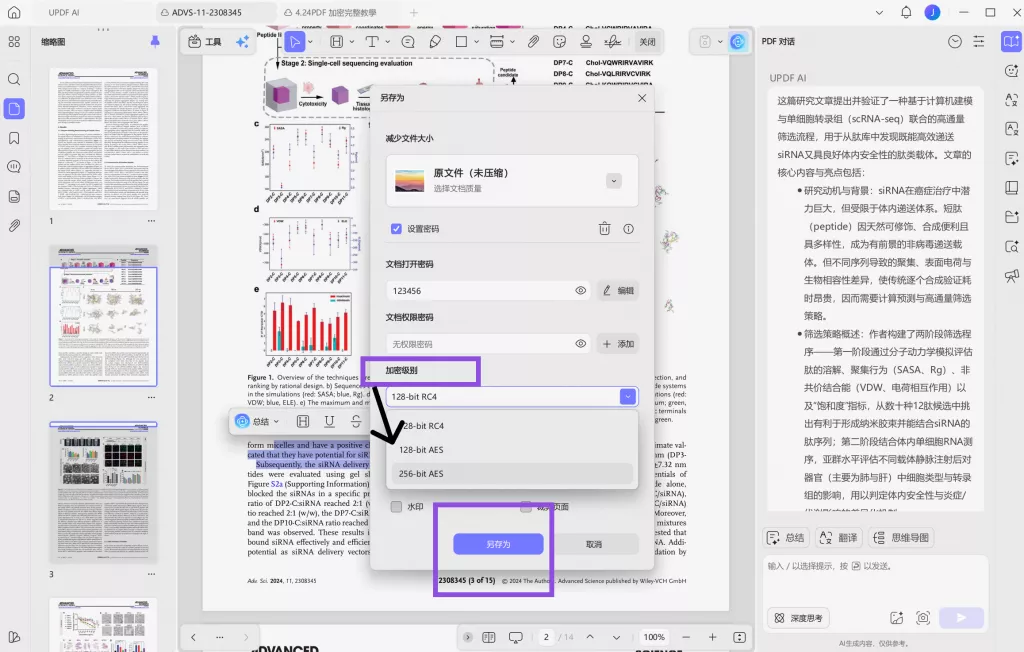Image resolution: width=1024 pixels, height=652 pixels.
Task: Open the thumbnails panel in left sidebar
Action: (x=14, y=108)
